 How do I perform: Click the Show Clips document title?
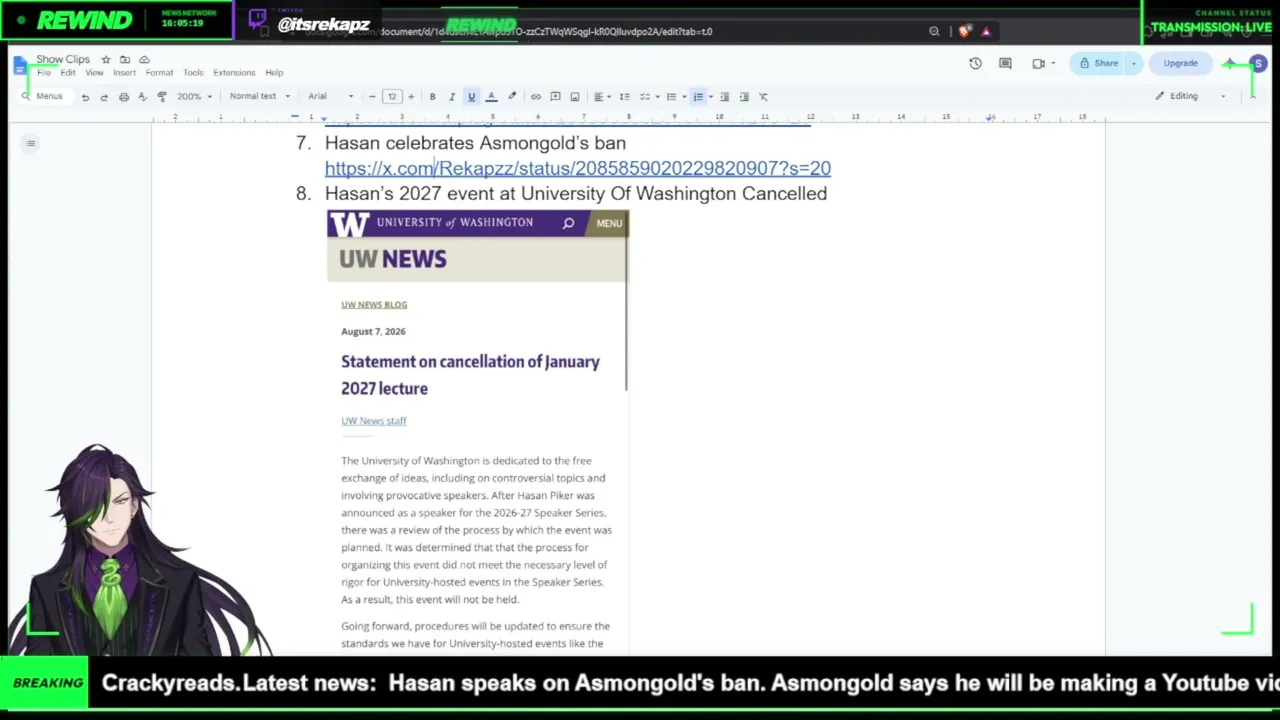(63, 60)
